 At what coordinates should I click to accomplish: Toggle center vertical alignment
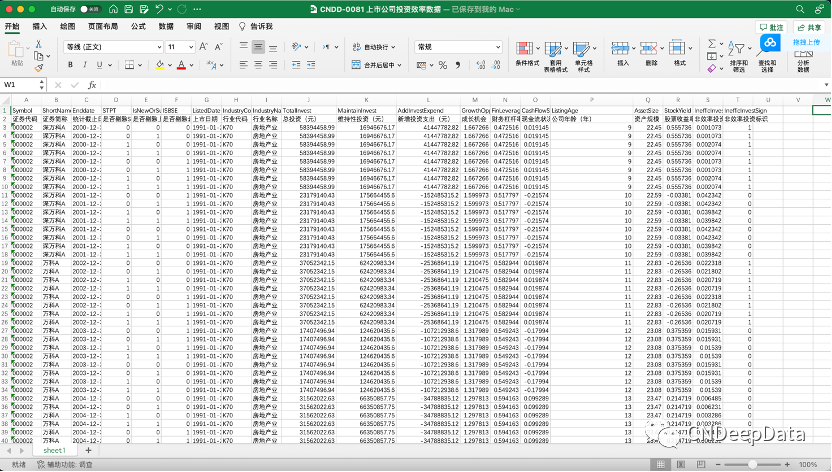(258, 47)
